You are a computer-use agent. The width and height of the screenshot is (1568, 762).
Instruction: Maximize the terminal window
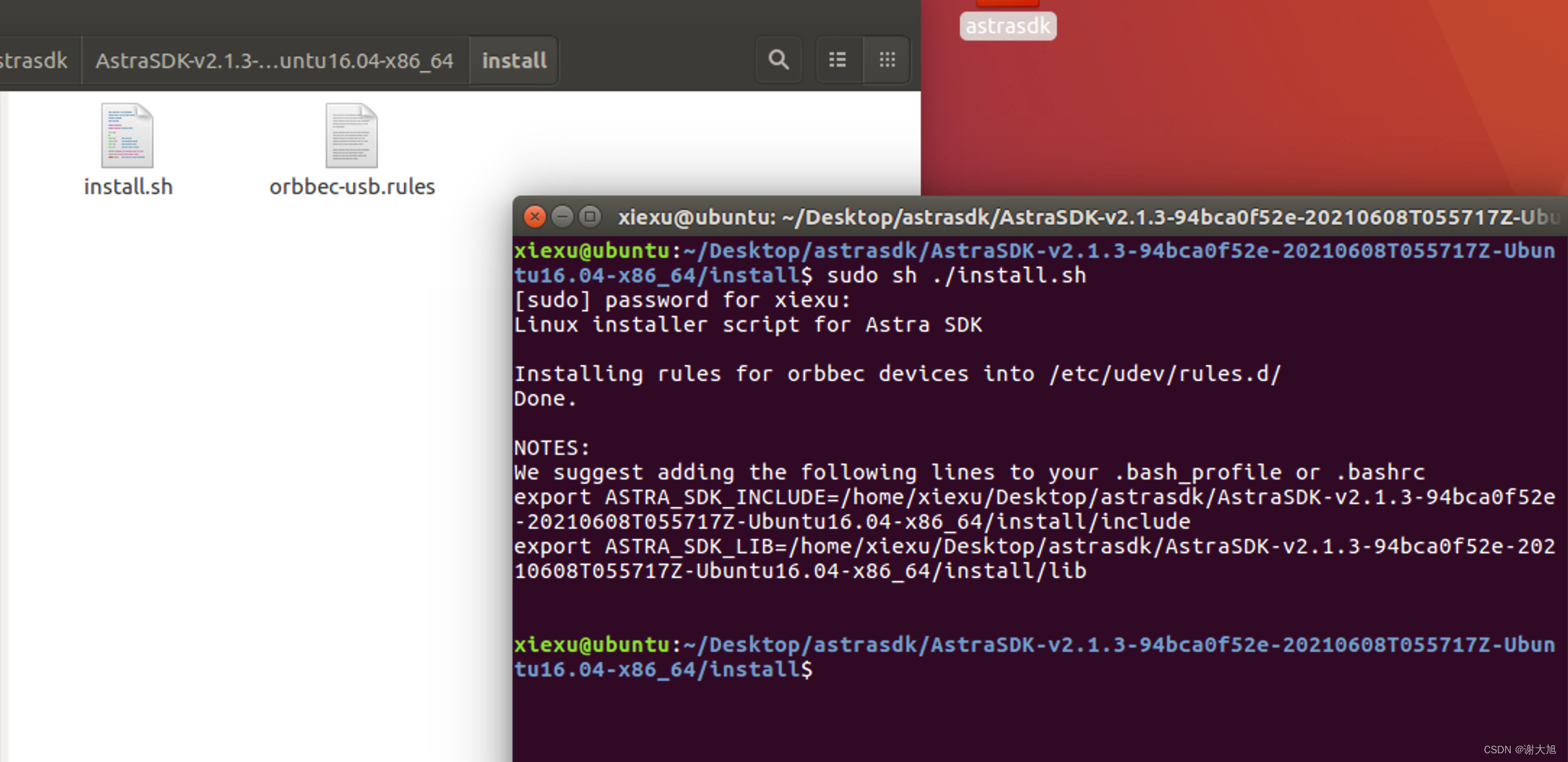(x=590, y=217)
